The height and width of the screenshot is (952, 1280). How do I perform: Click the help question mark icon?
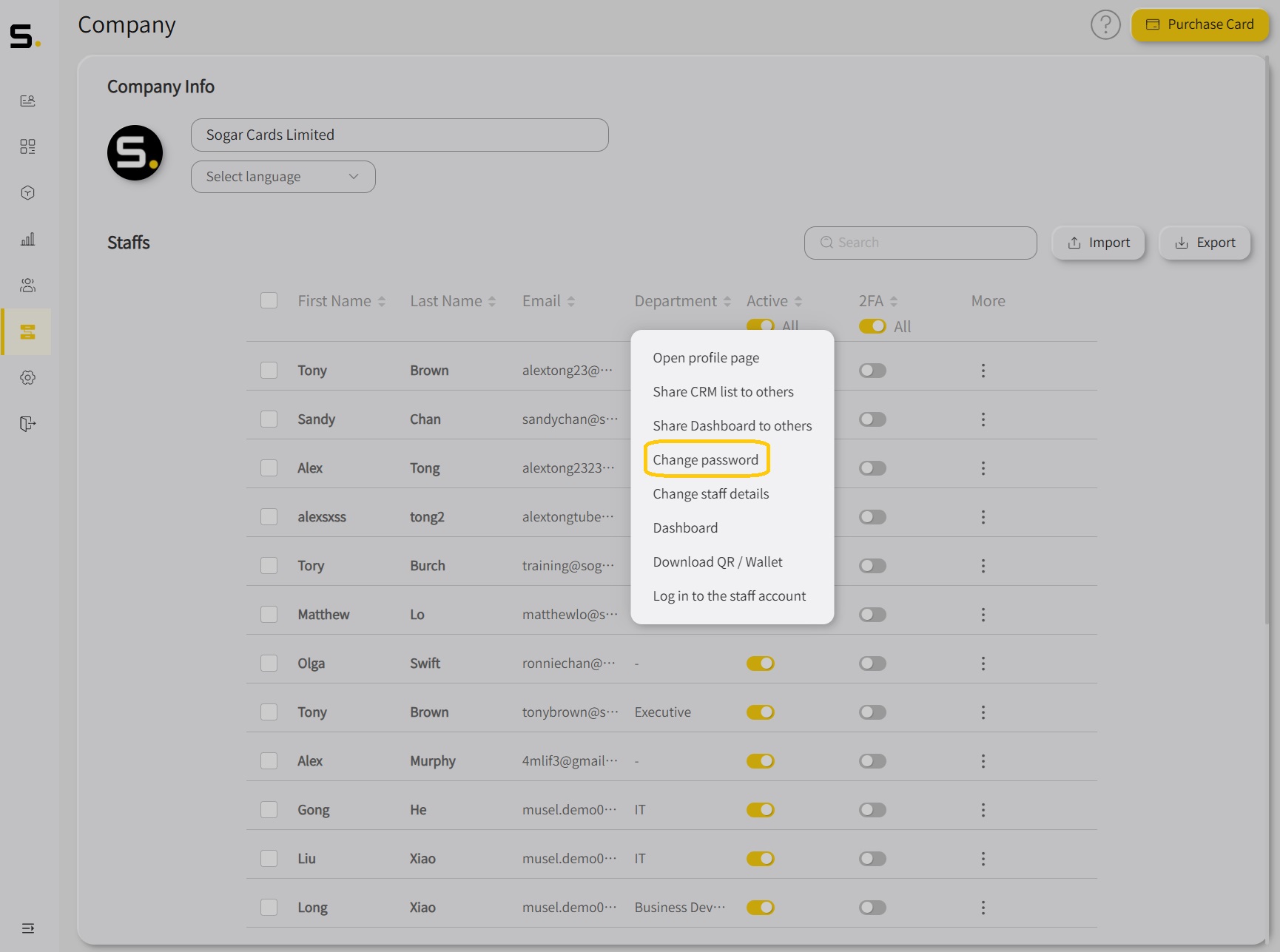(1105, 25)
